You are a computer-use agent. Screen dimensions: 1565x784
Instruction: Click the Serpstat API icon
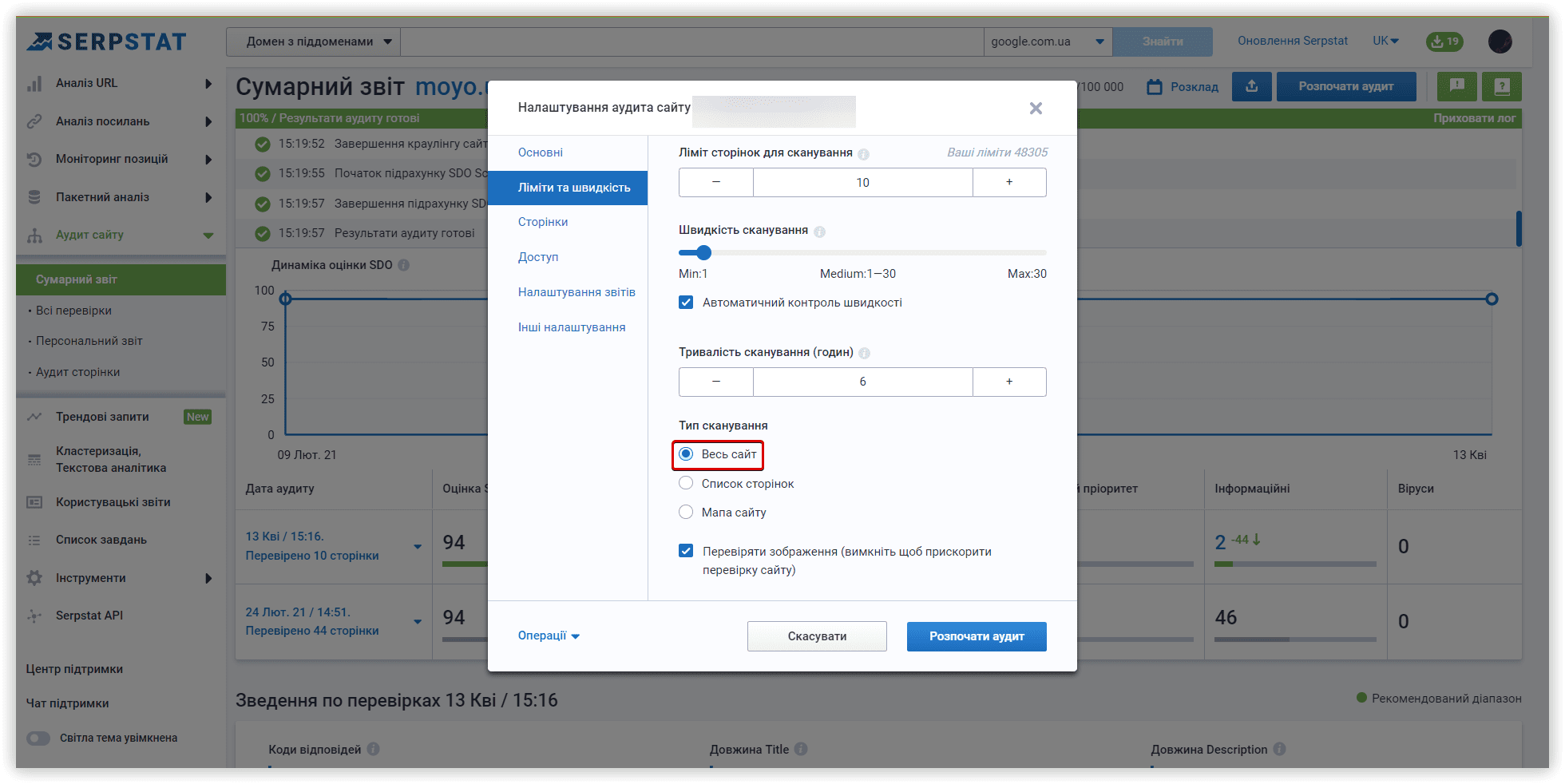34,616
